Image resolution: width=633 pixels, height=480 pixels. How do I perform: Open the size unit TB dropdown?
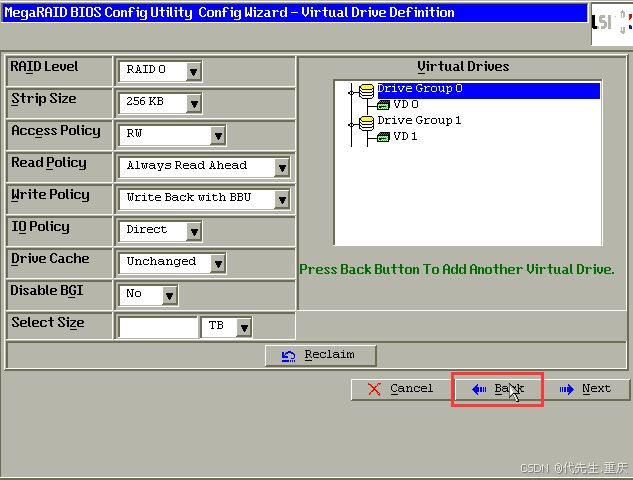click(x=226, y=327)
